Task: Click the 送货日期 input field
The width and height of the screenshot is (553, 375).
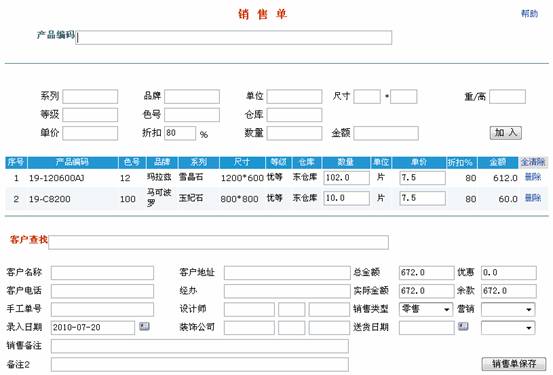Action: click(x=427, y=328)
